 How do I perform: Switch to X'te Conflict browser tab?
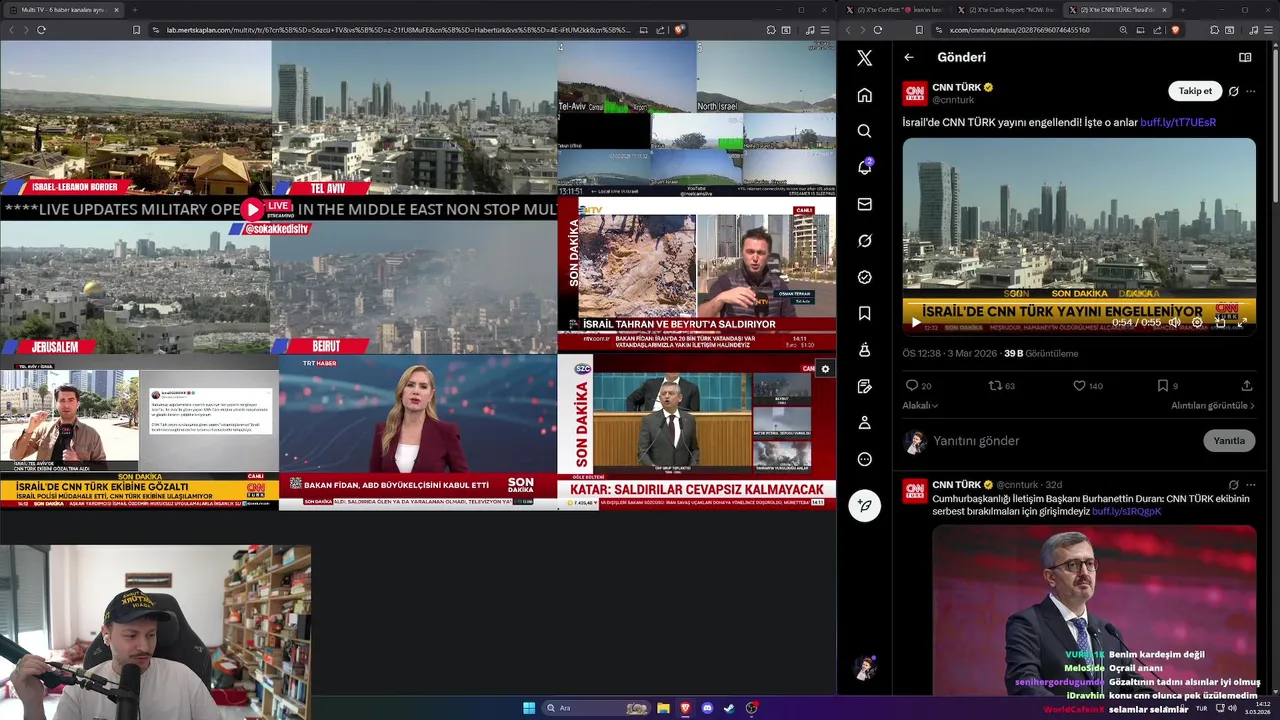click(x=897, y=10)
